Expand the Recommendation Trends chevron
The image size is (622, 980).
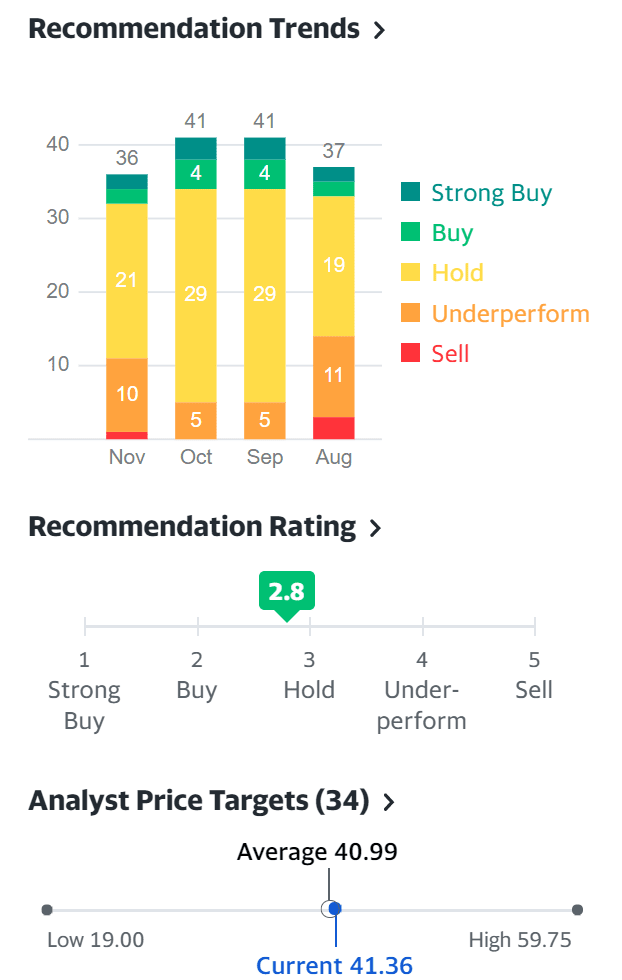(379, 30)
